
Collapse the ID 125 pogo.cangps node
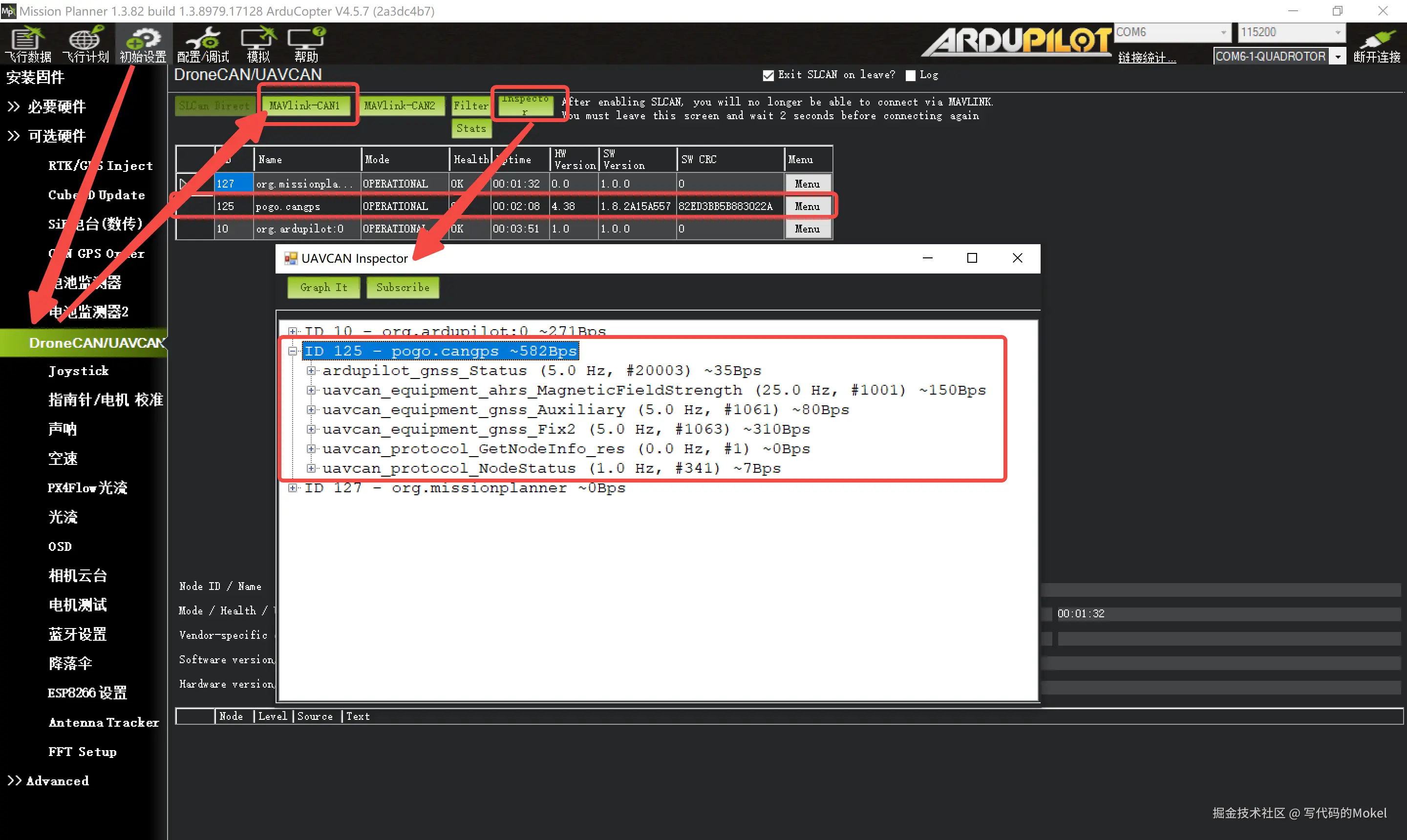point(293,352)
